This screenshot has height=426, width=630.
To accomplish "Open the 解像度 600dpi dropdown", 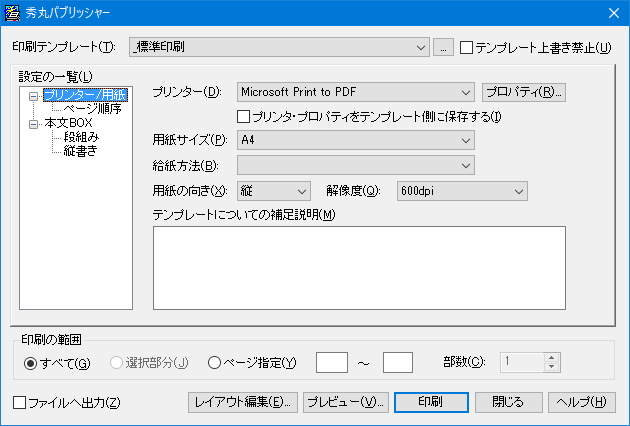I will (x=460, y=190).
